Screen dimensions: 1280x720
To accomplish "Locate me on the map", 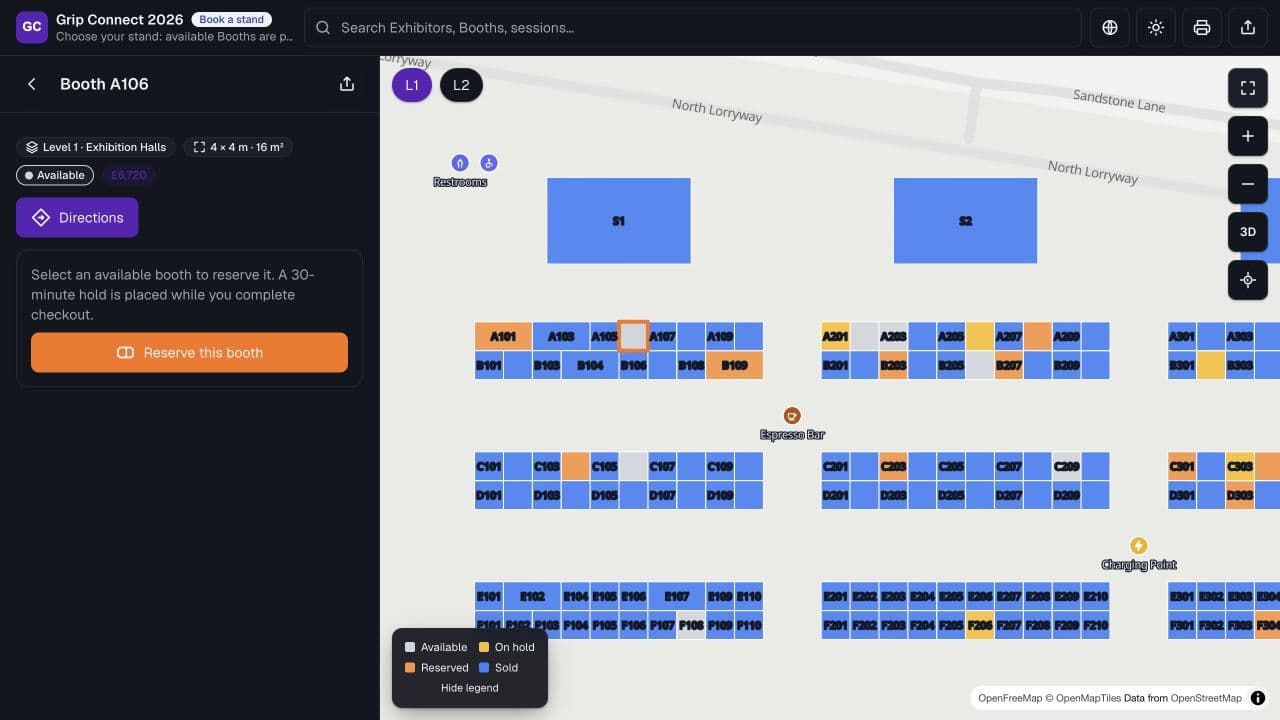I will point(1248,280).
